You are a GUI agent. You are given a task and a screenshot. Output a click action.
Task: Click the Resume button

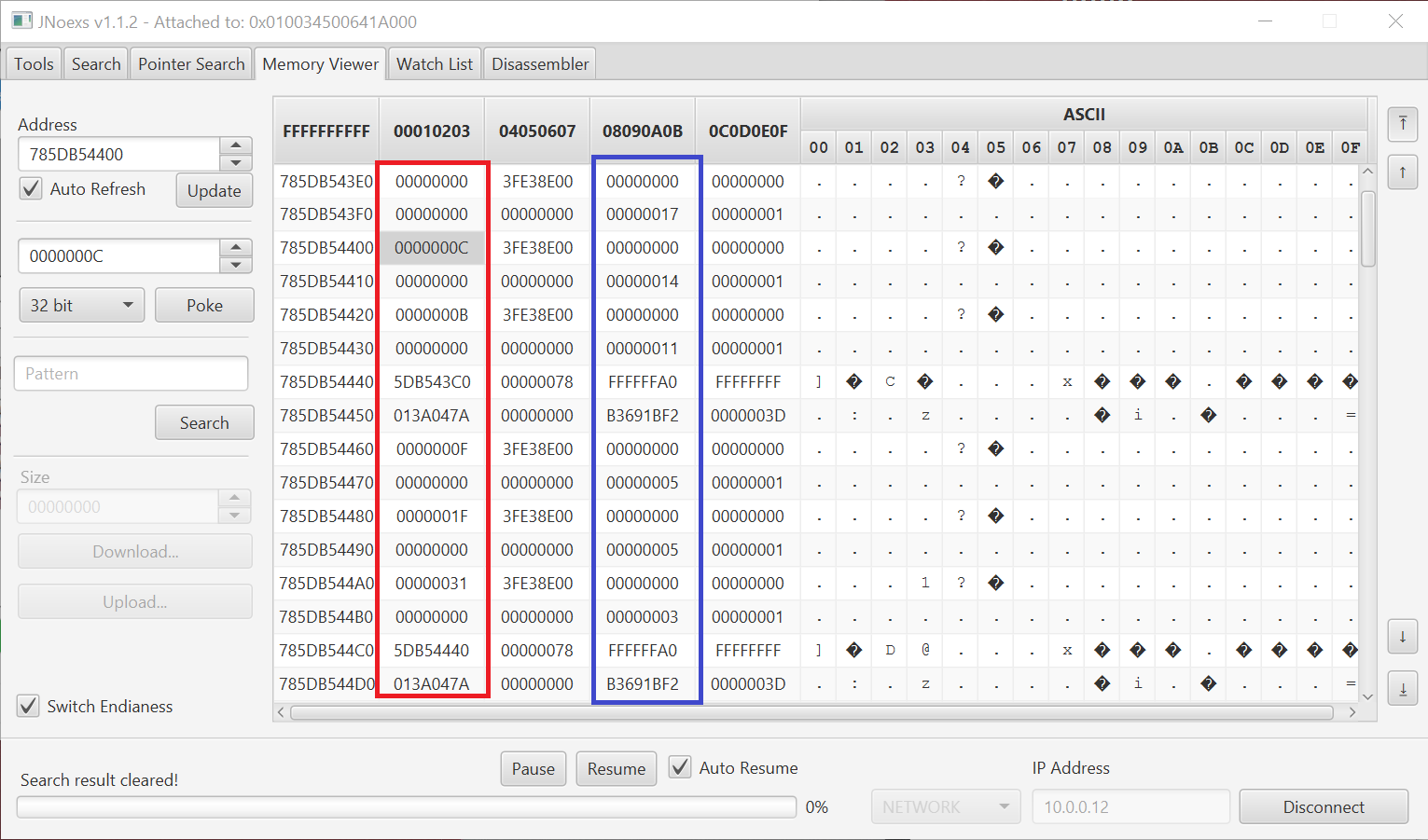[x=617, y=768]
